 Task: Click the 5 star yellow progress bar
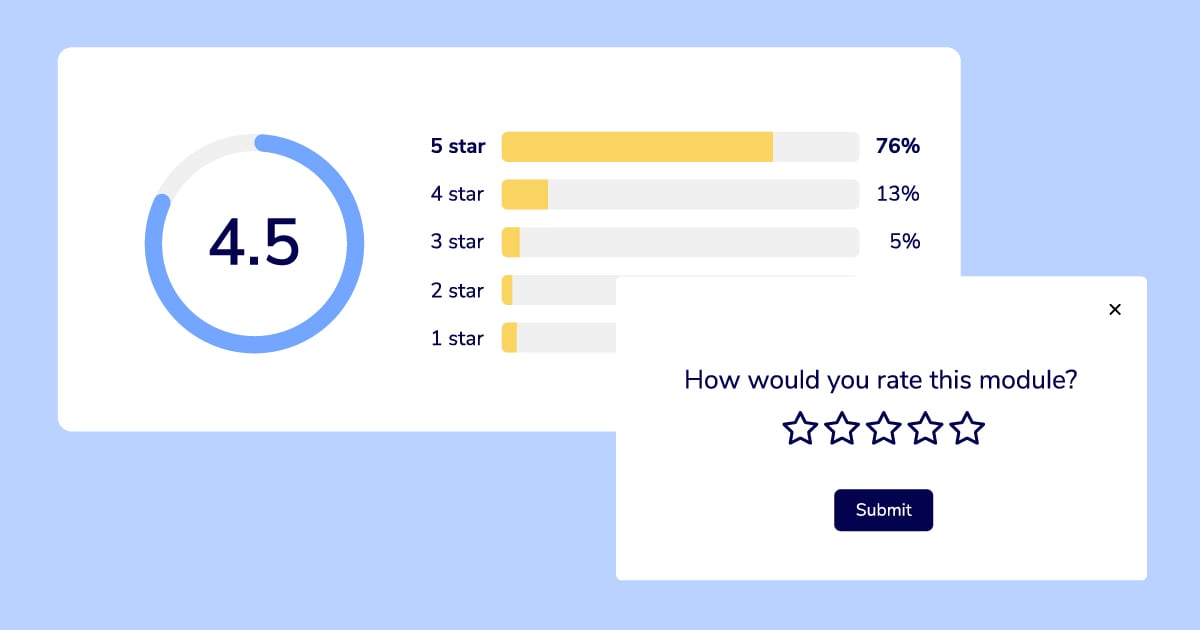[x=637, y=146]
